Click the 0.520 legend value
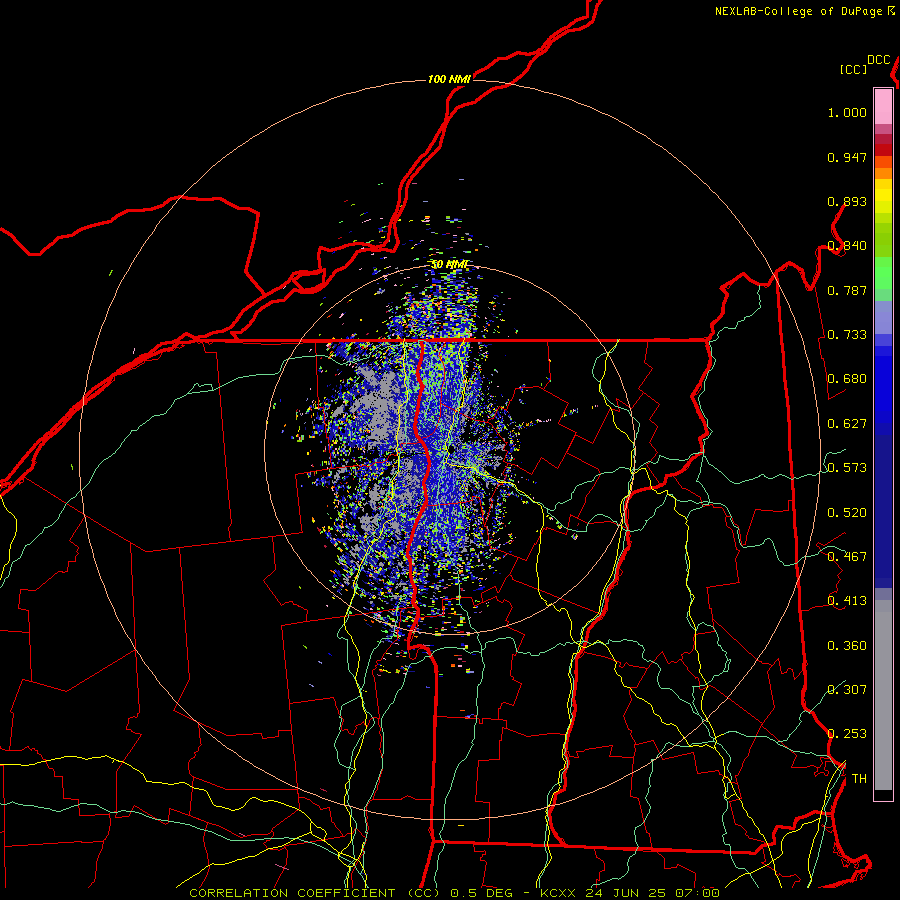This screenshot has height=900, width=900. click(847, 513)
